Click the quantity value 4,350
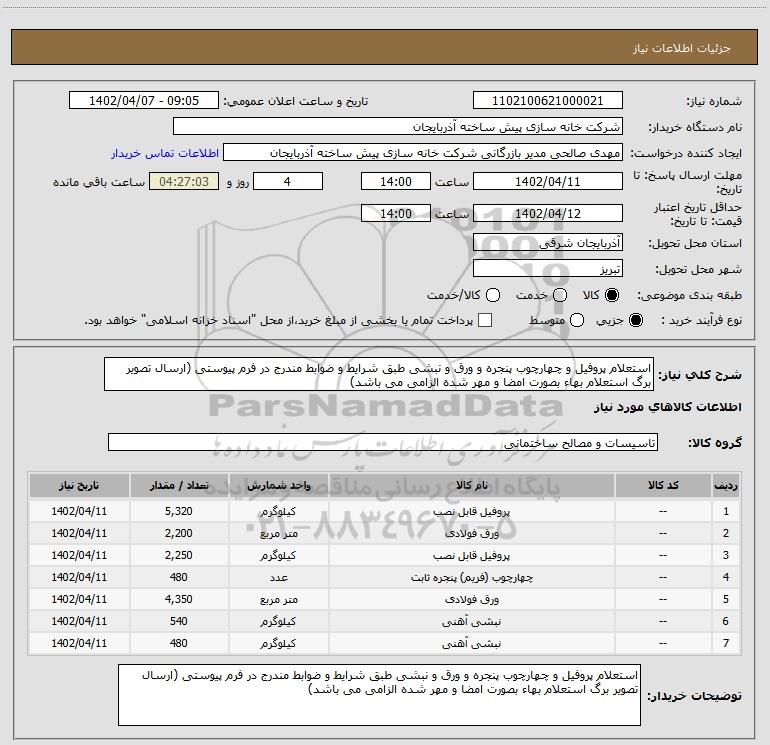 179,599
